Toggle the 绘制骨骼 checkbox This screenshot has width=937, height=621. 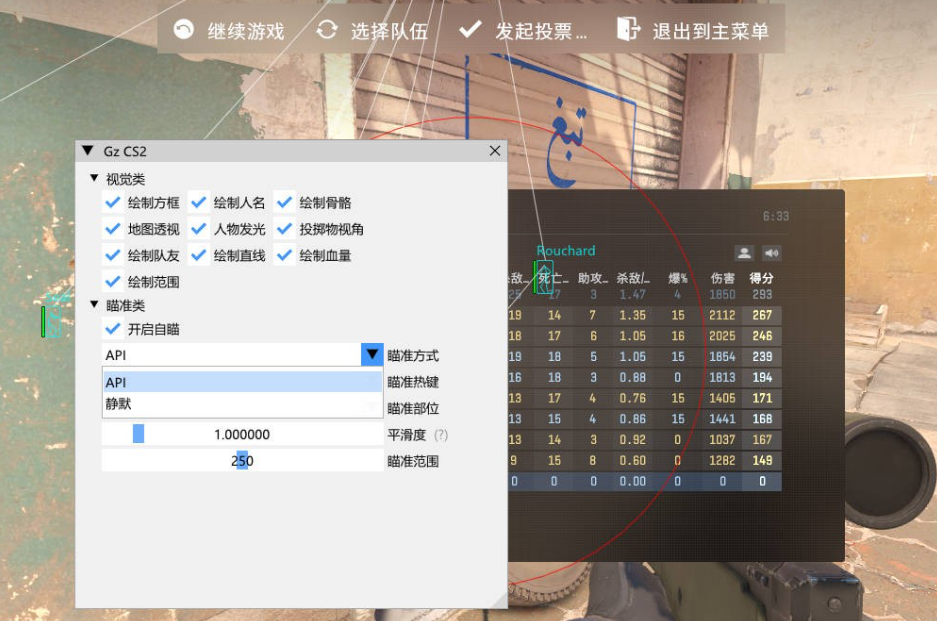[284, 202]
